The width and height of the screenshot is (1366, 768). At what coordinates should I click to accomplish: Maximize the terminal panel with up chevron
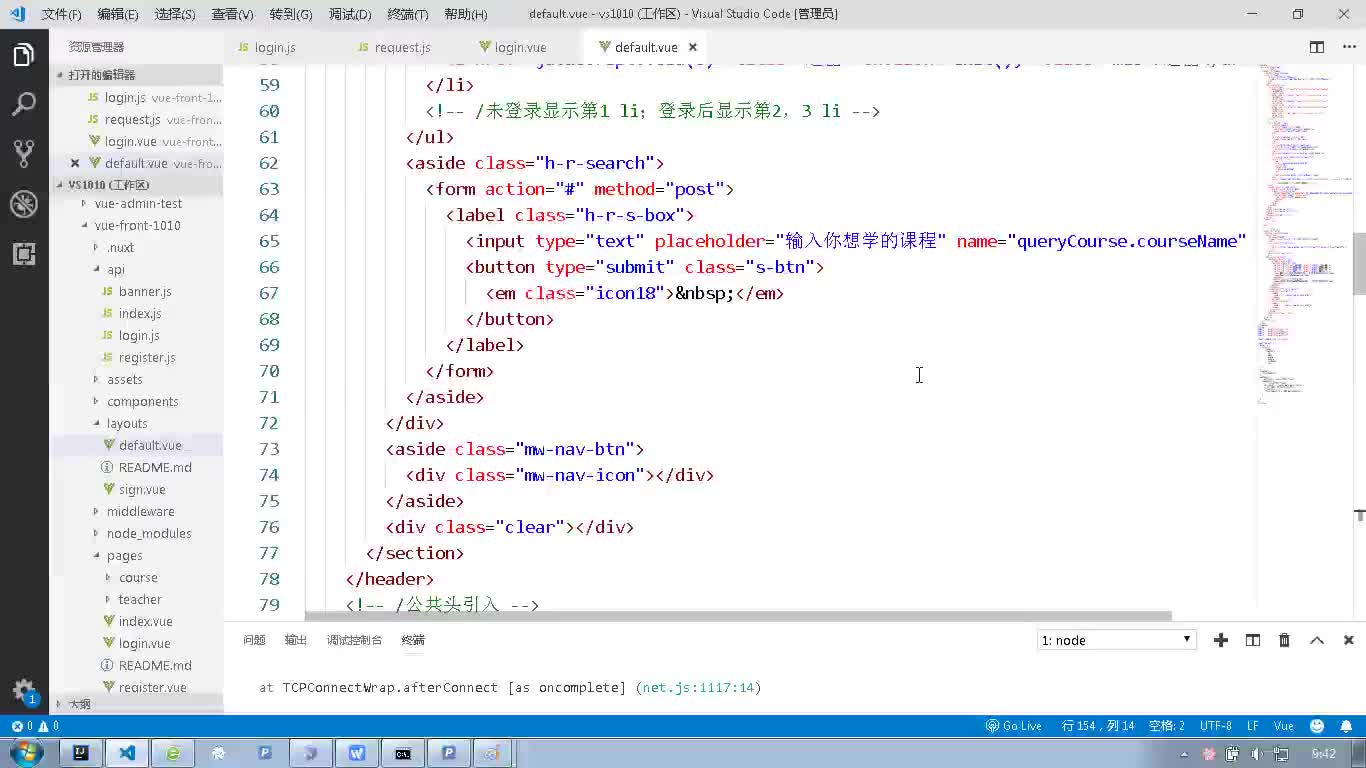[x=1317, y=640]
